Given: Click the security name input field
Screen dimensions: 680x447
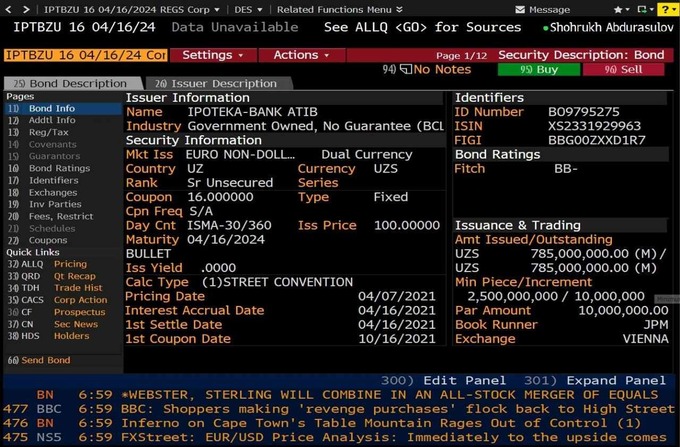Looking at the screenshot, I should (84, 55).
